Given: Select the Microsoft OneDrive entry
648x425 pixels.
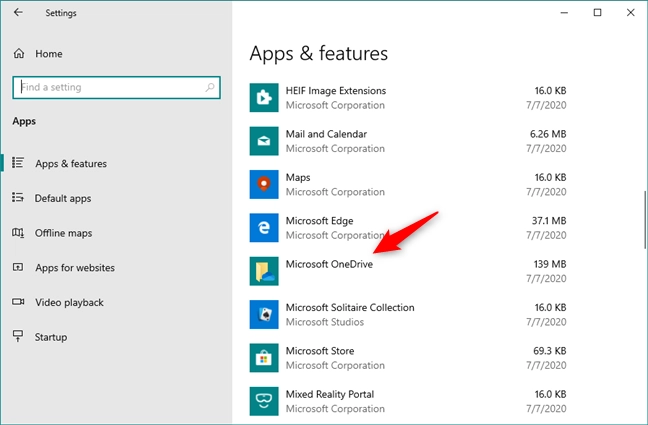Looking at the screenshot, I should [x=408, y=271].
